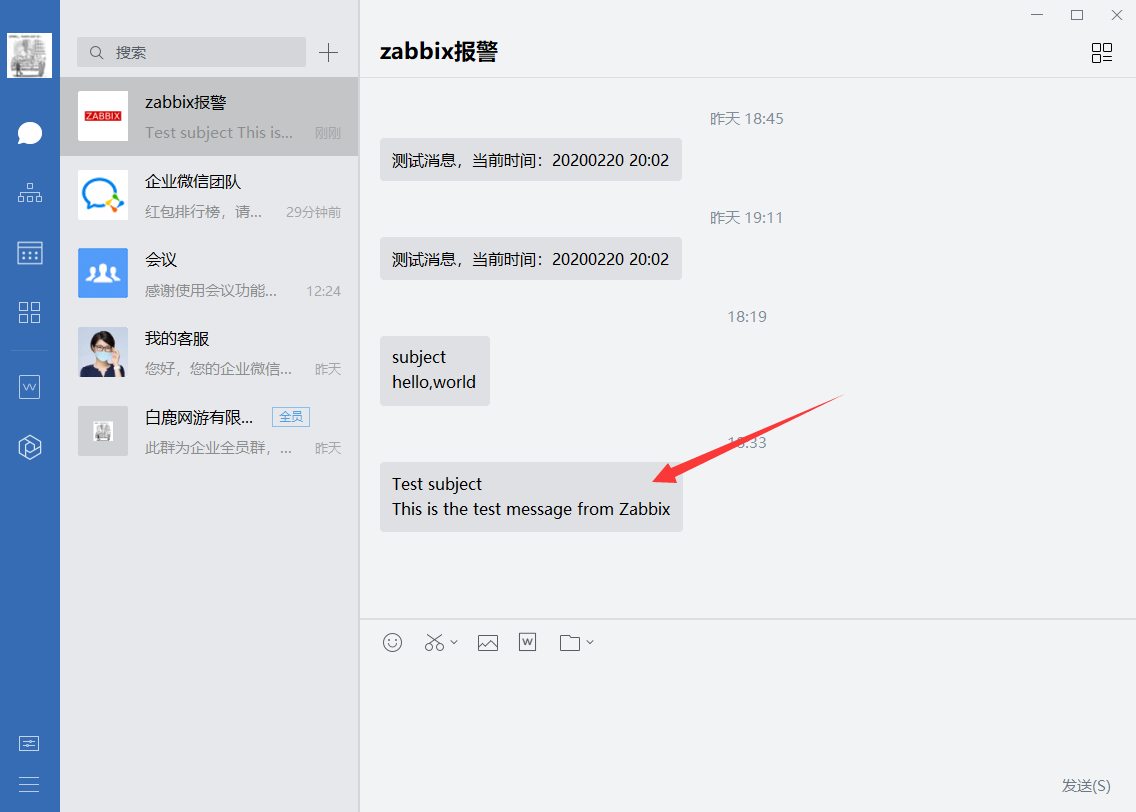The image size is (1136, 812).
Task: Click the 全员 tag badge
Action: click(x=291, y=417)
